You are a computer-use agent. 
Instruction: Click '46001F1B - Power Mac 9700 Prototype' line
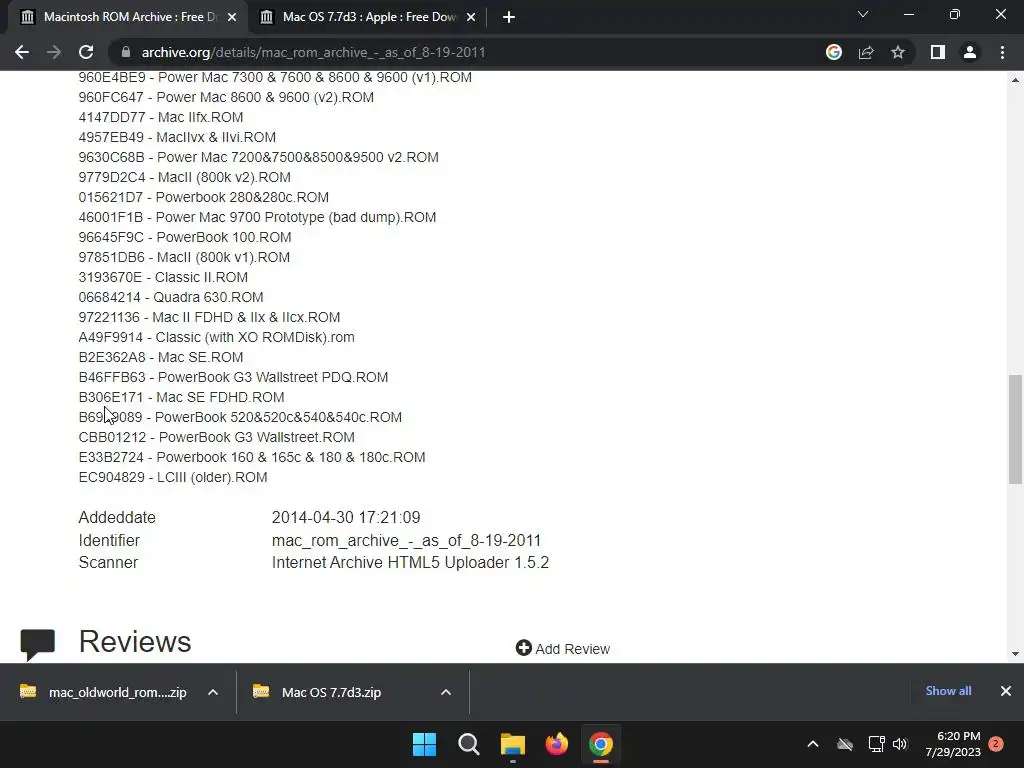pos(257,217)
